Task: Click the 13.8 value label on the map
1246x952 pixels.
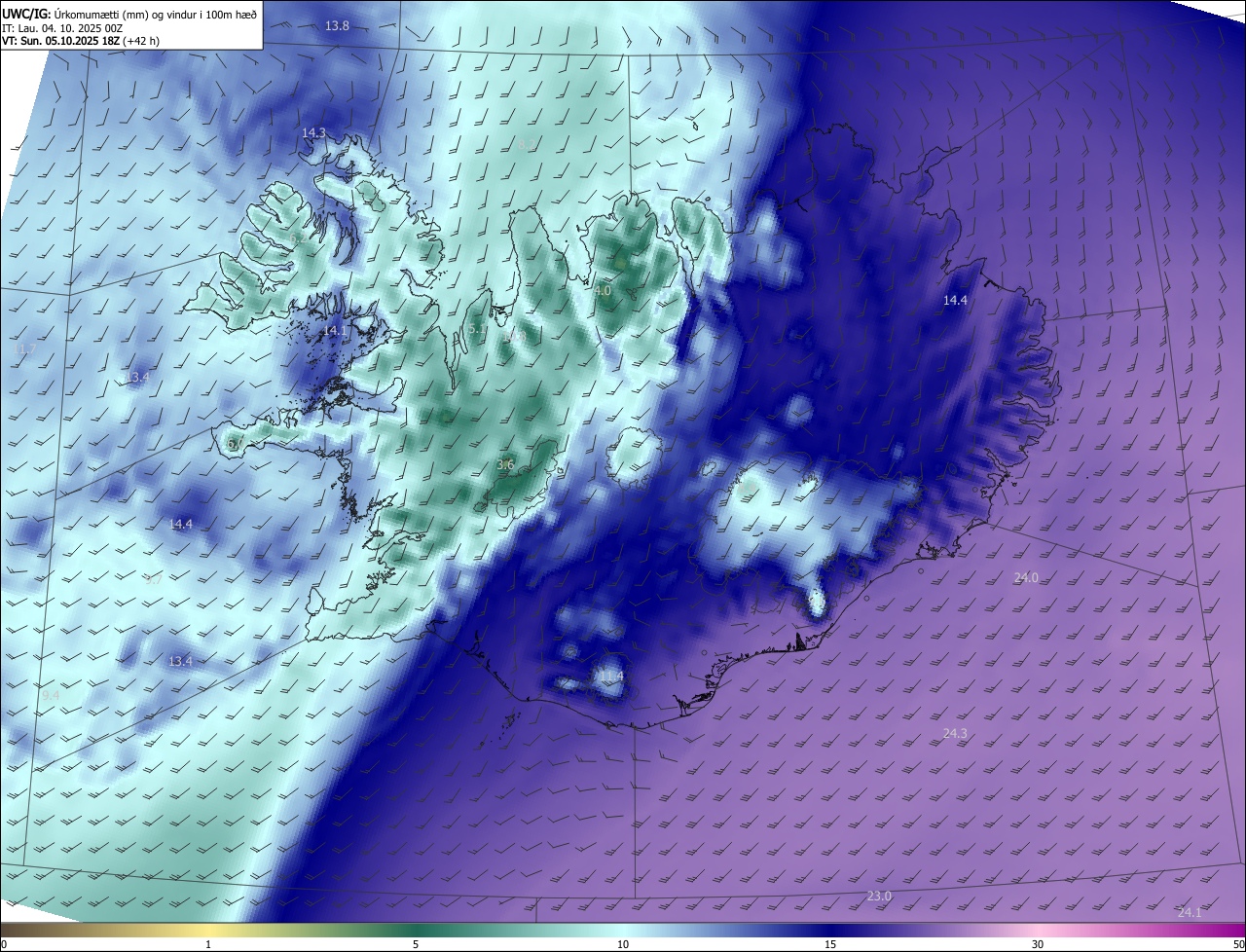Action: point(338,25)
